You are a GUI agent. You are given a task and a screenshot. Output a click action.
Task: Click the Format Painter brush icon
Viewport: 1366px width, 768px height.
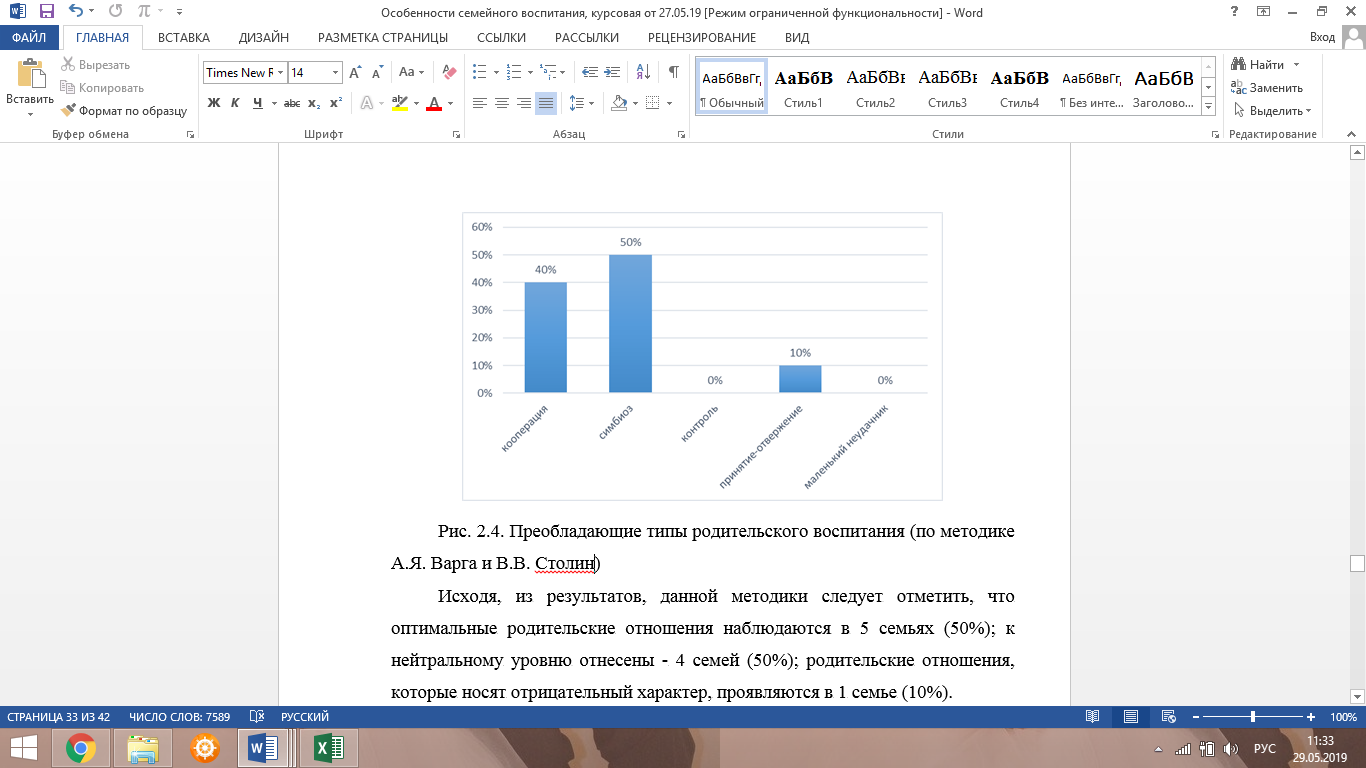69,111
